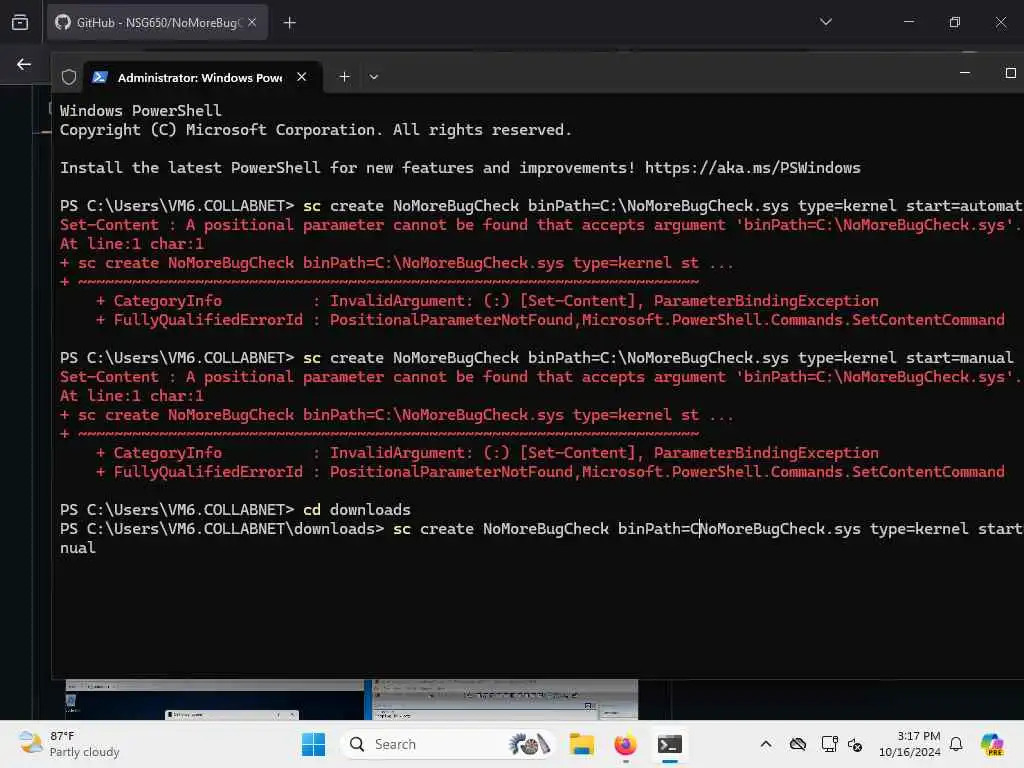Open Firefox from the taskbar

625,744
